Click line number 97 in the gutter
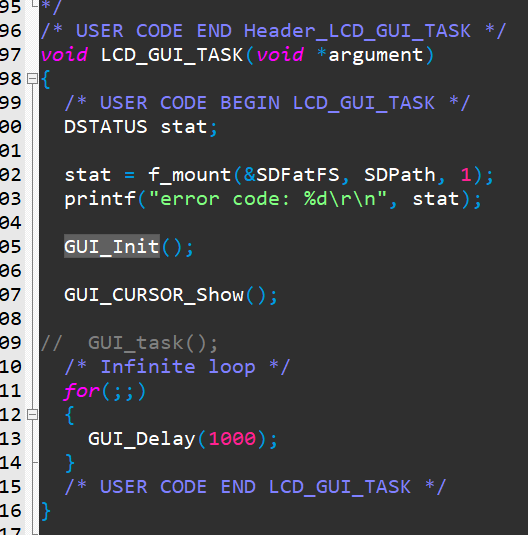The image size is (528, 535). coord(10,55)
